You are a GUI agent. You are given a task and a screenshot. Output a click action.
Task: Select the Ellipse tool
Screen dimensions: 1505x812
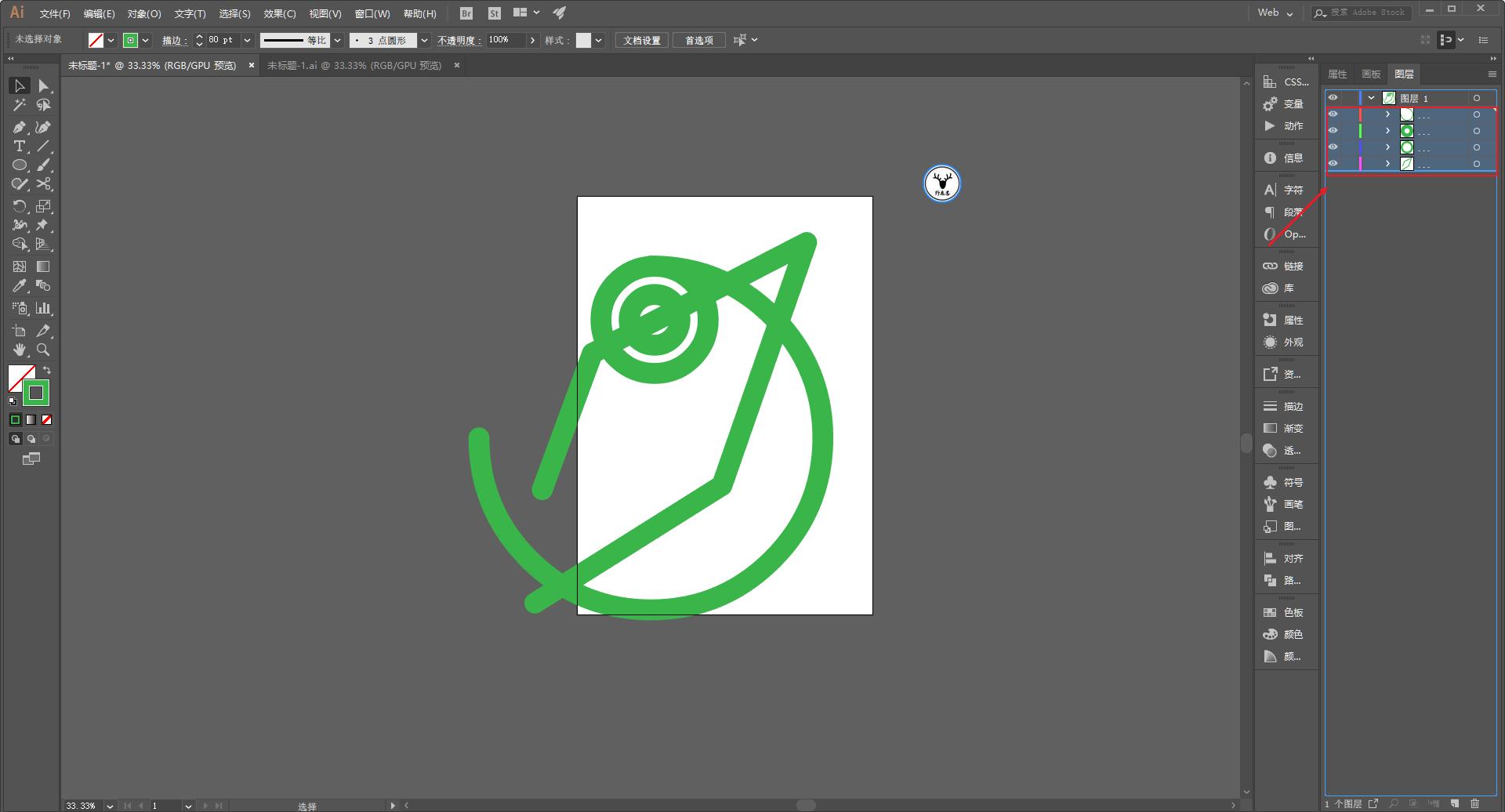tap(20, 165)
